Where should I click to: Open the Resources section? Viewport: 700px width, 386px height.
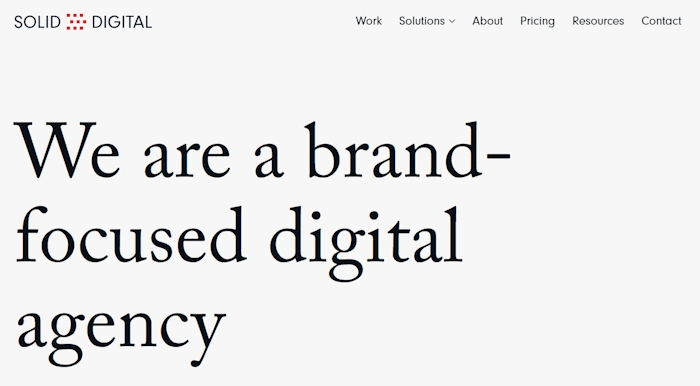(598, 21)
